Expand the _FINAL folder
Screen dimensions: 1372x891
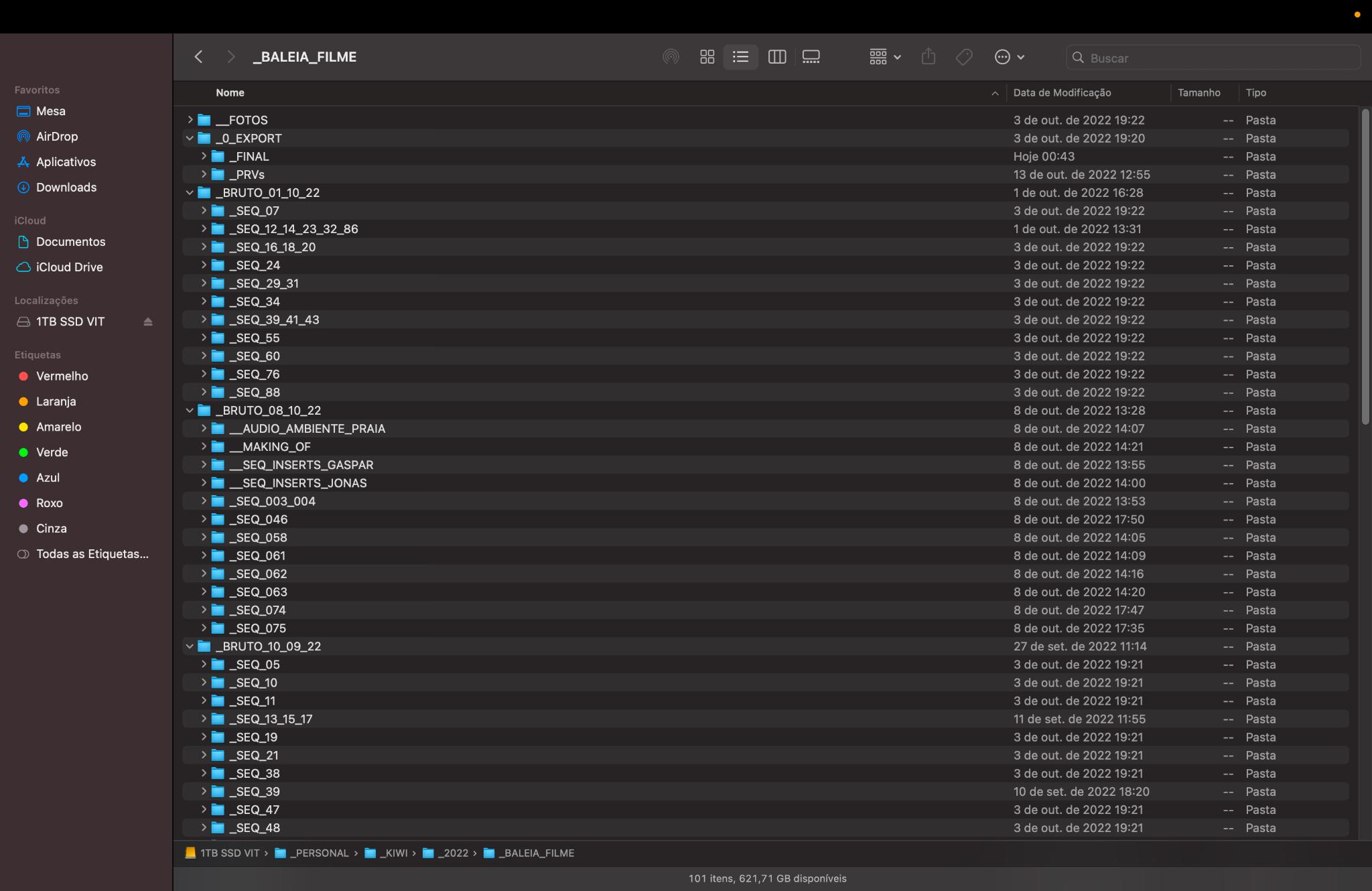(x=204, y=156)
